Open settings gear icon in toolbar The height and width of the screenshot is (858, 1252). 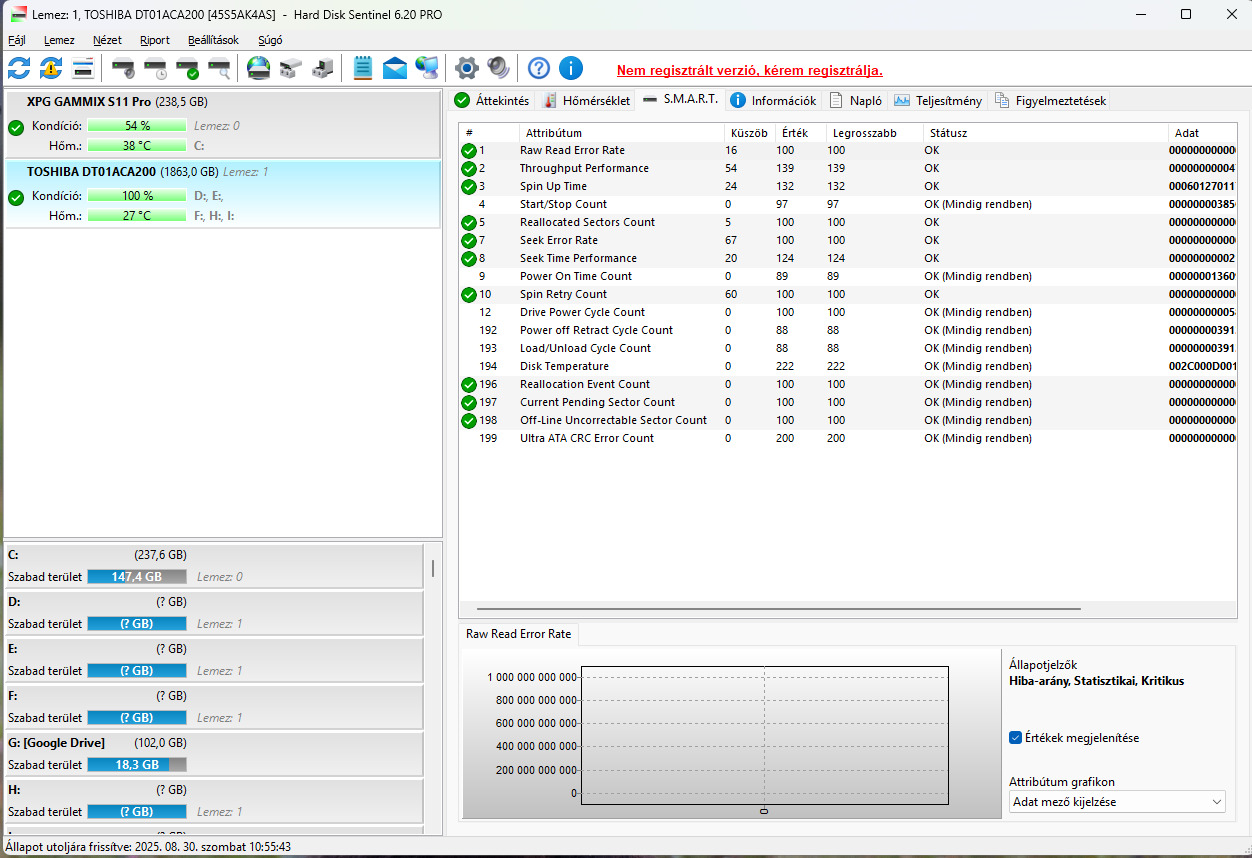pyautogui.click(x=466, y=68)
